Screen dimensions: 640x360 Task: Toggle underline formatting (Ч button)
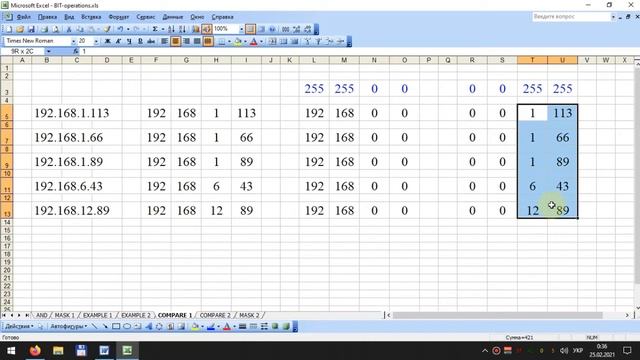pos(129,41)
